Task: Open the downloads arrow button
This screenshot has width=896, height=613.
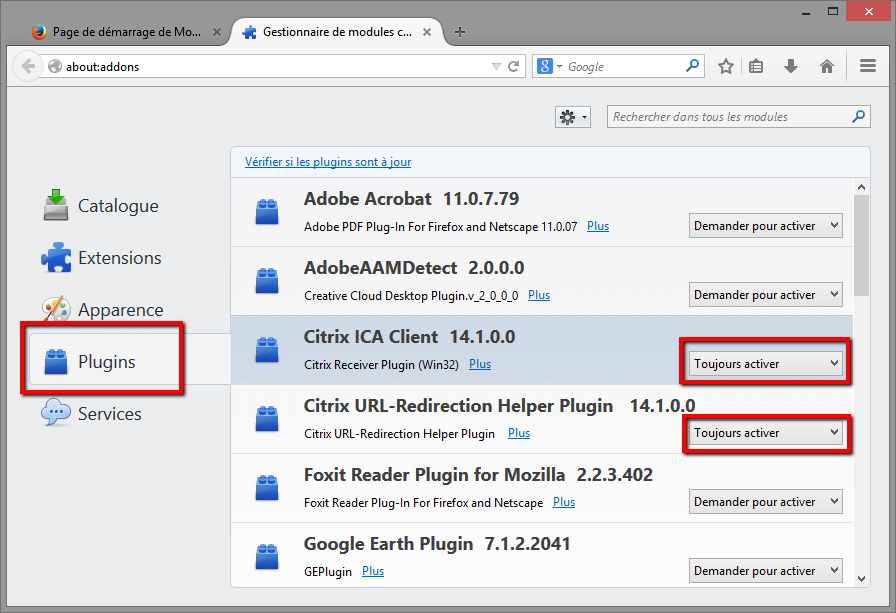Action: click(x=791, y=66)
